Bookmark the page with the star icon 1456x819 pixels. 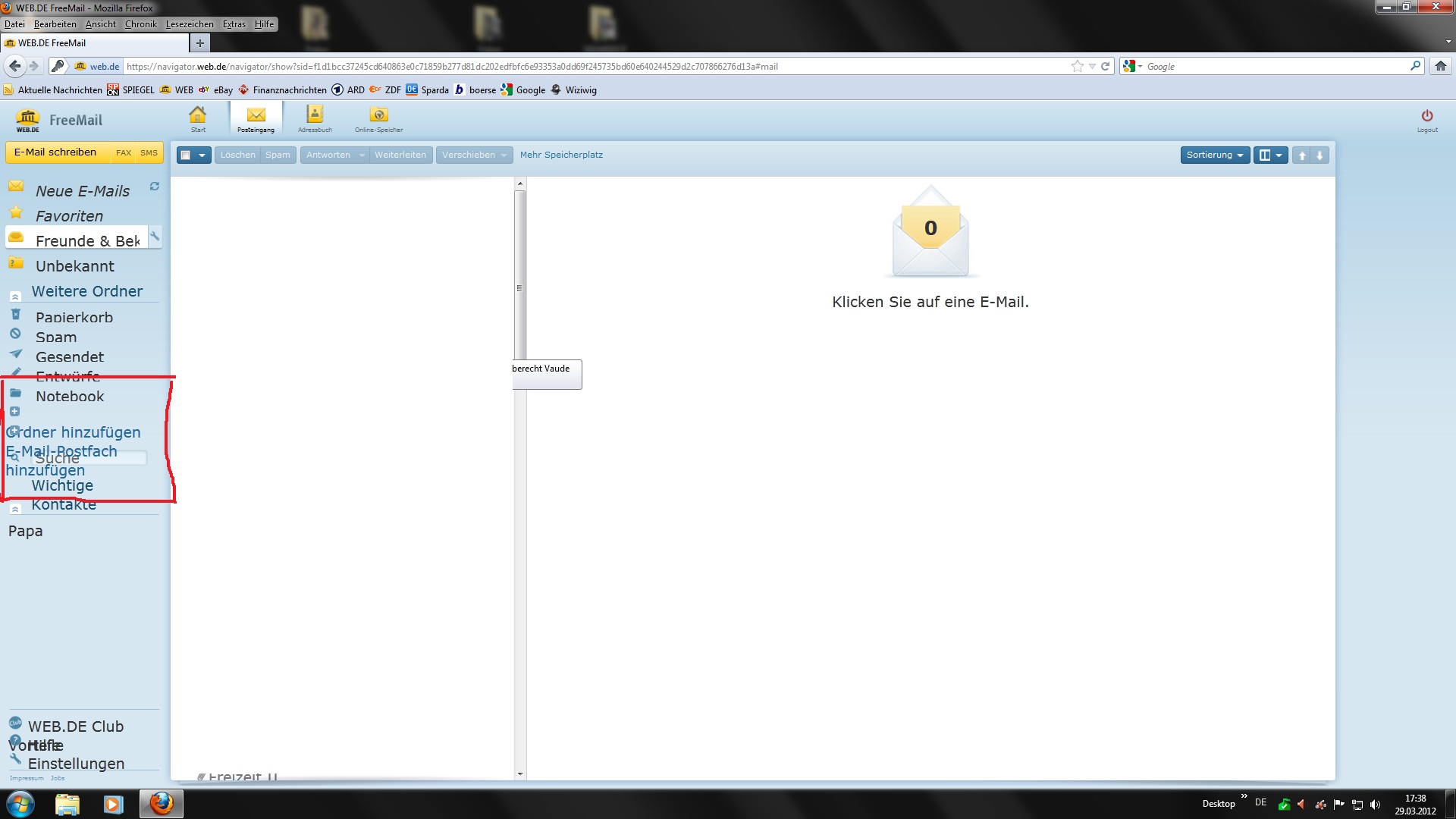point(1077,67)
